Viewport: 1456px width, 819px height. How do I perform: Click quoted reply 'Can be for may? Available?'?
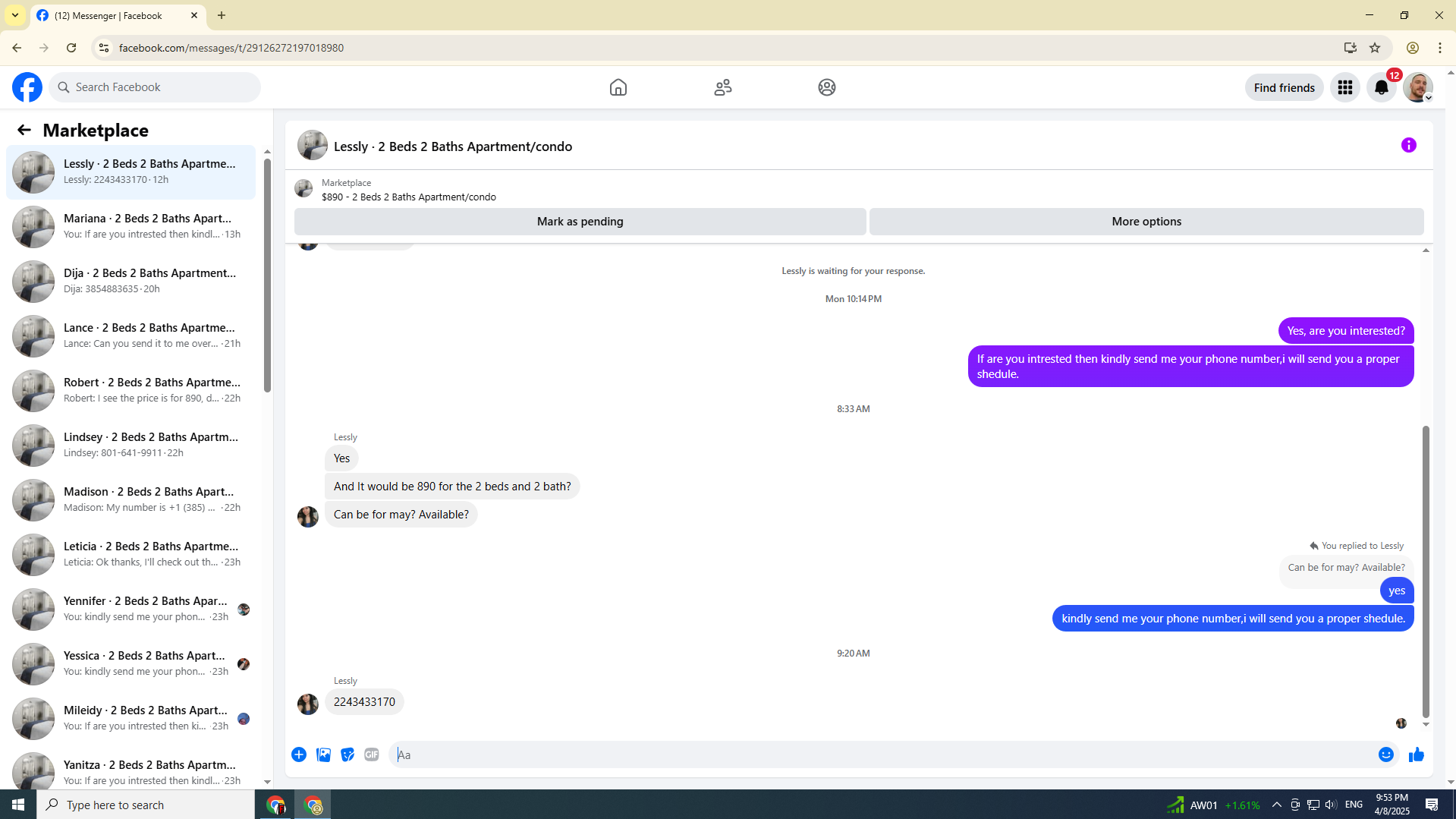(1346, 568)
